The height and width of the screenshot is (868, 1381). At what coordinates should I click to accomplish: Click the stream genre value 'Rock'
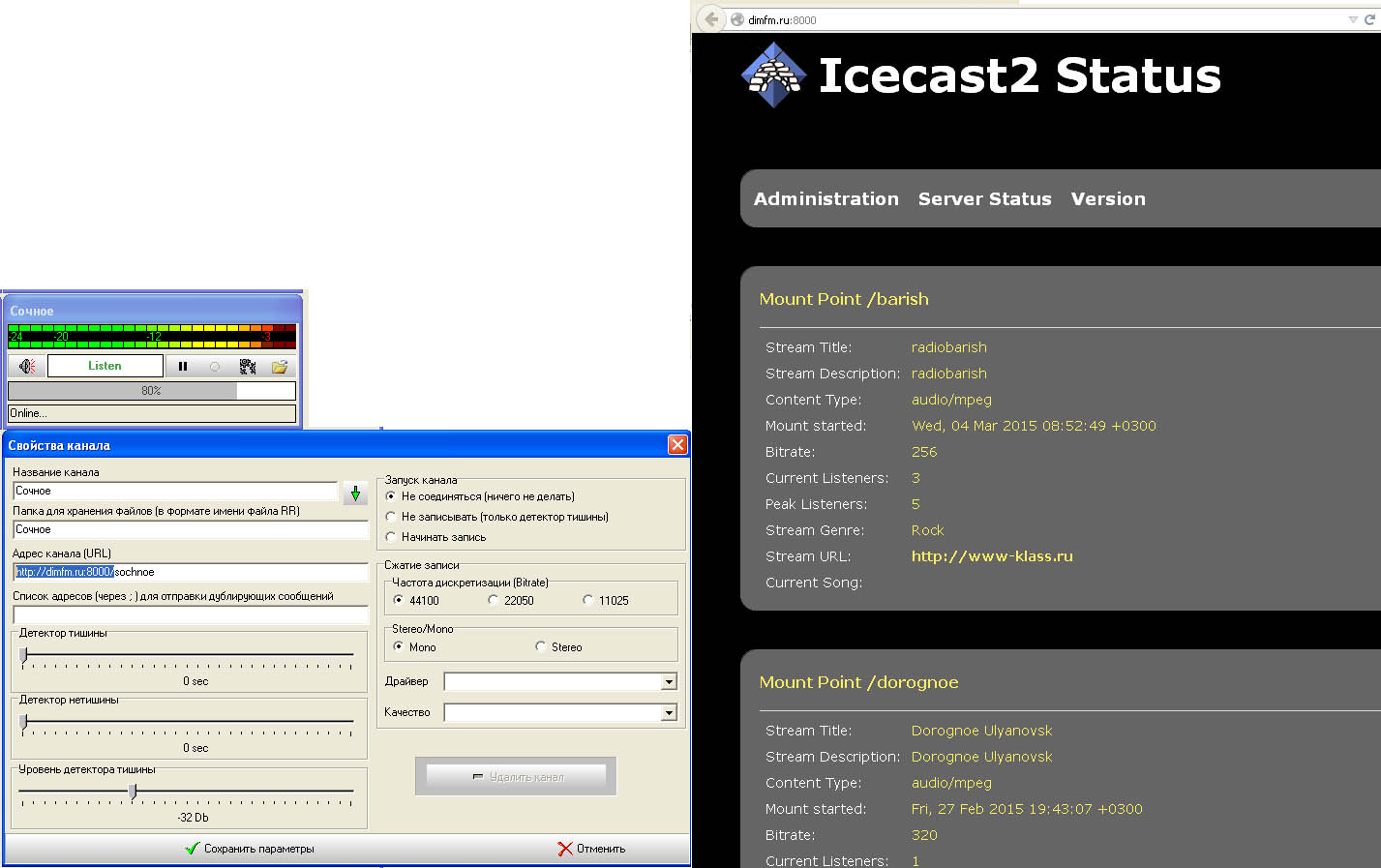pos(927,530)
